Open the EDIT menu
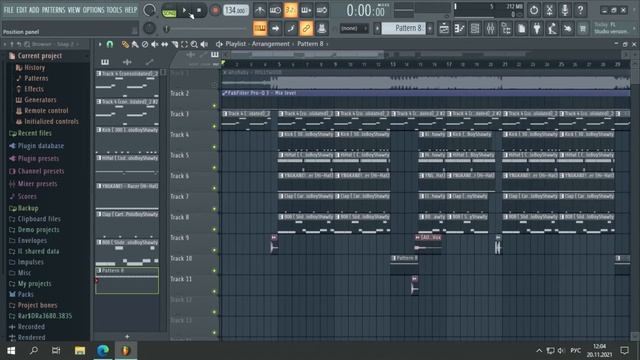 click(x=22, y=10)
